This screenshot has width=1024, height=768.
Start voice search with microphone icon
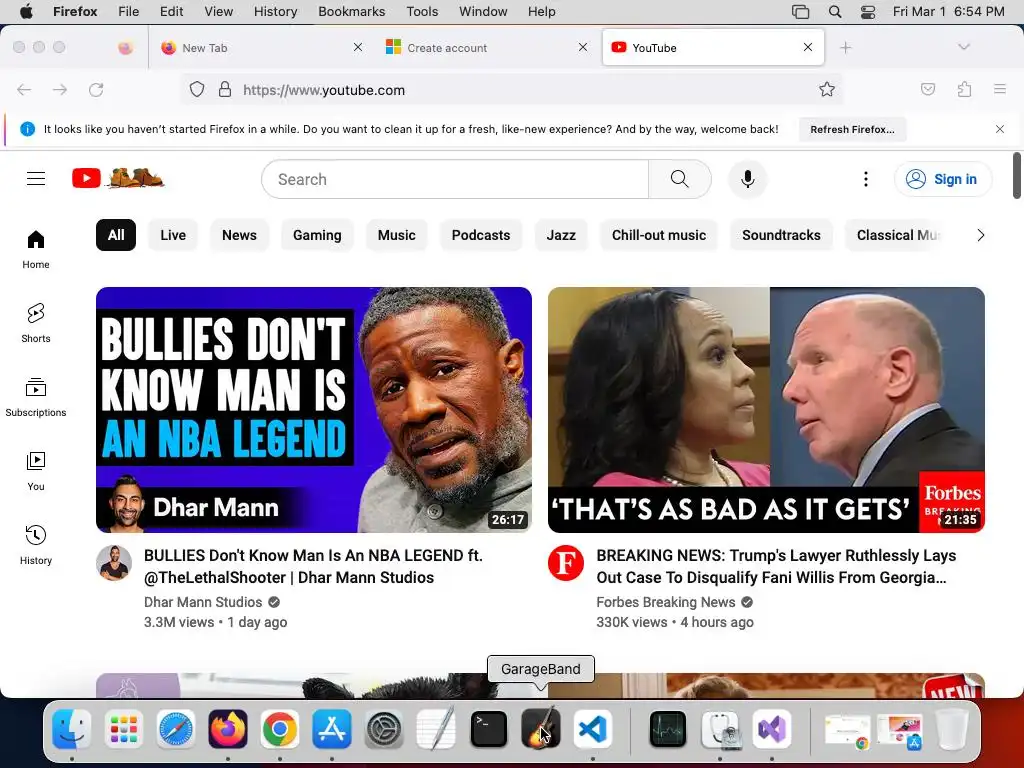tap(748, 179)
